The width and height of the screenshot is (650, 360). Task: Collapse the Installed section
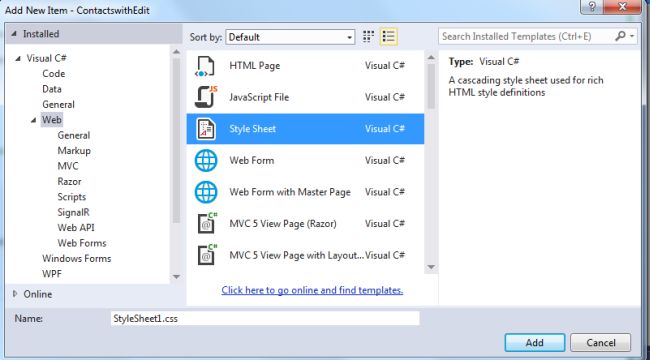coord(15,34)
